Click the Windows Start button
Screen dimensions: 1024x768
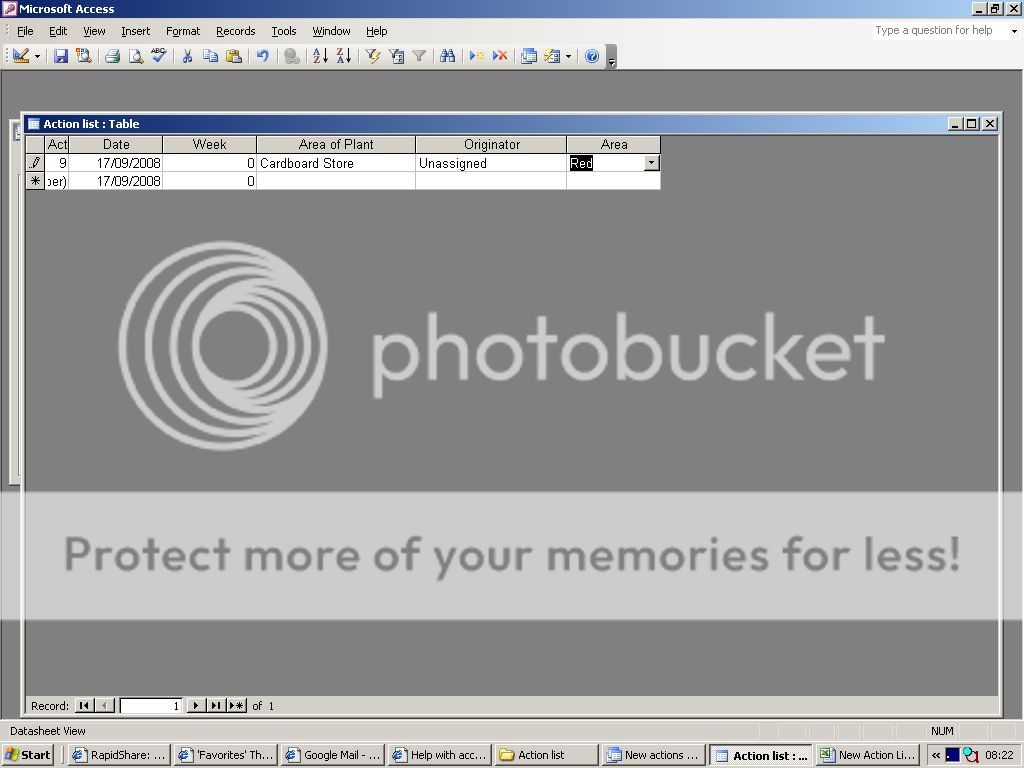point(27,755)
